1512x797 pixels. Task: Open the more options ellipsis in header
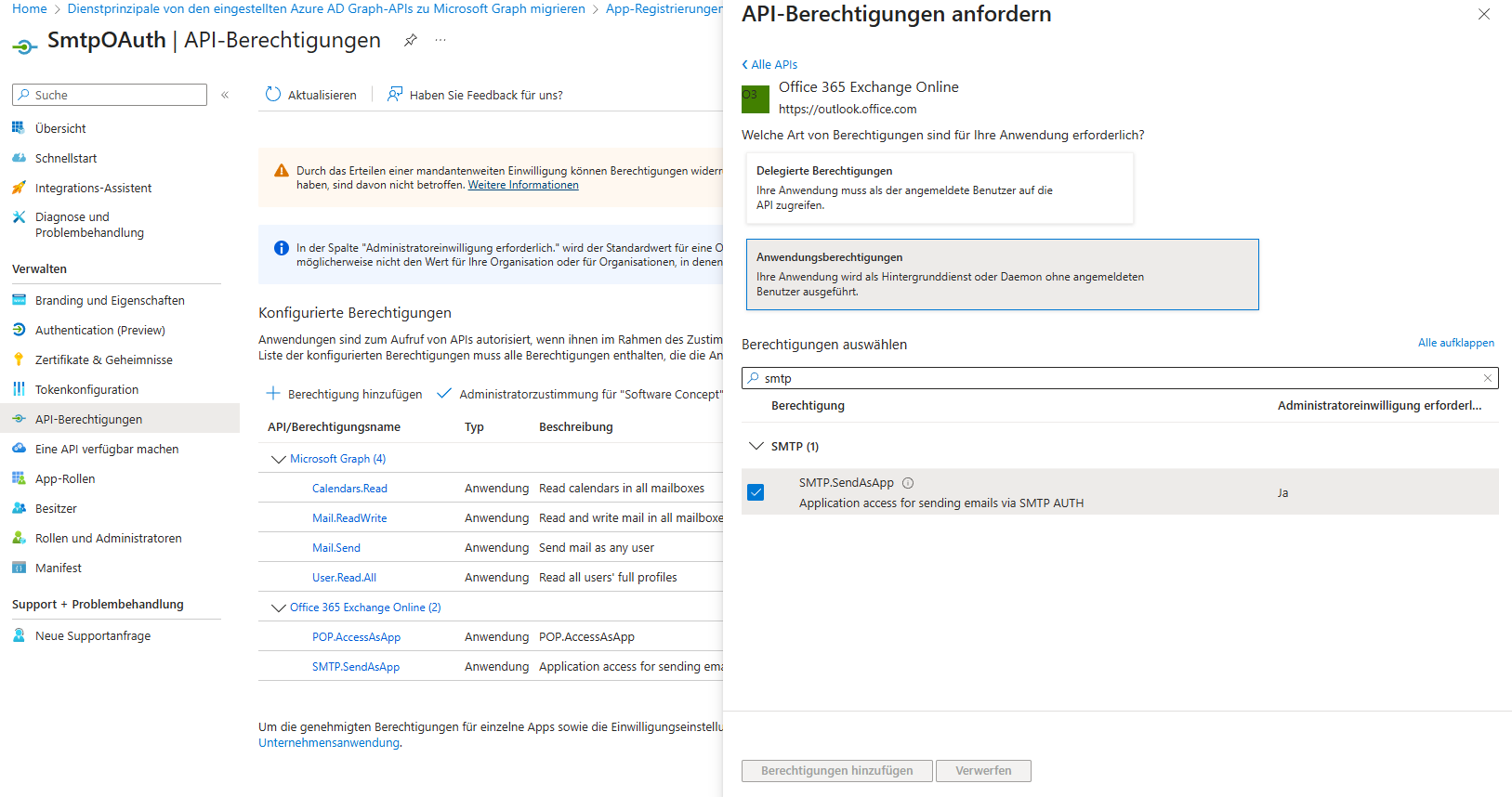(x=440, y=40)
